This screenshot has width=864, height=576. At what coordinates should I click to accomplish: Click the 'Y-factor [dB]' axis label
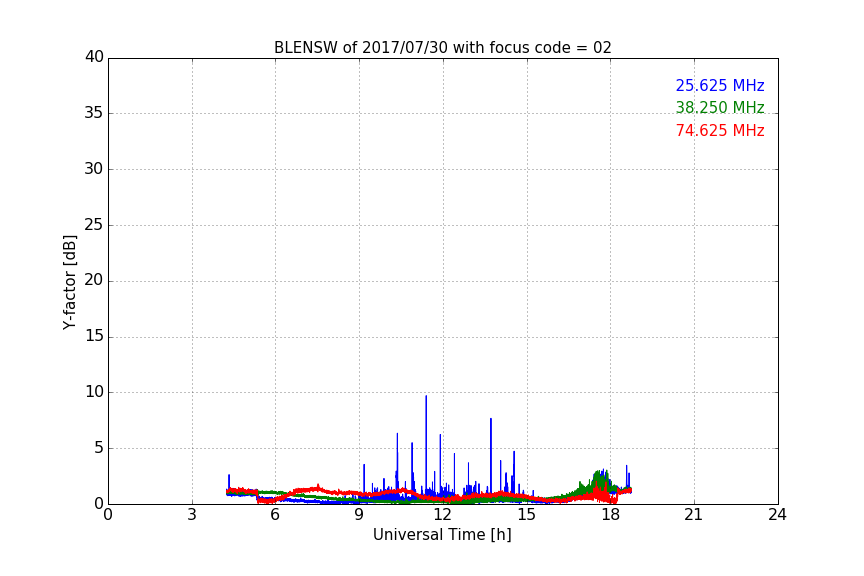click(69, 283)
